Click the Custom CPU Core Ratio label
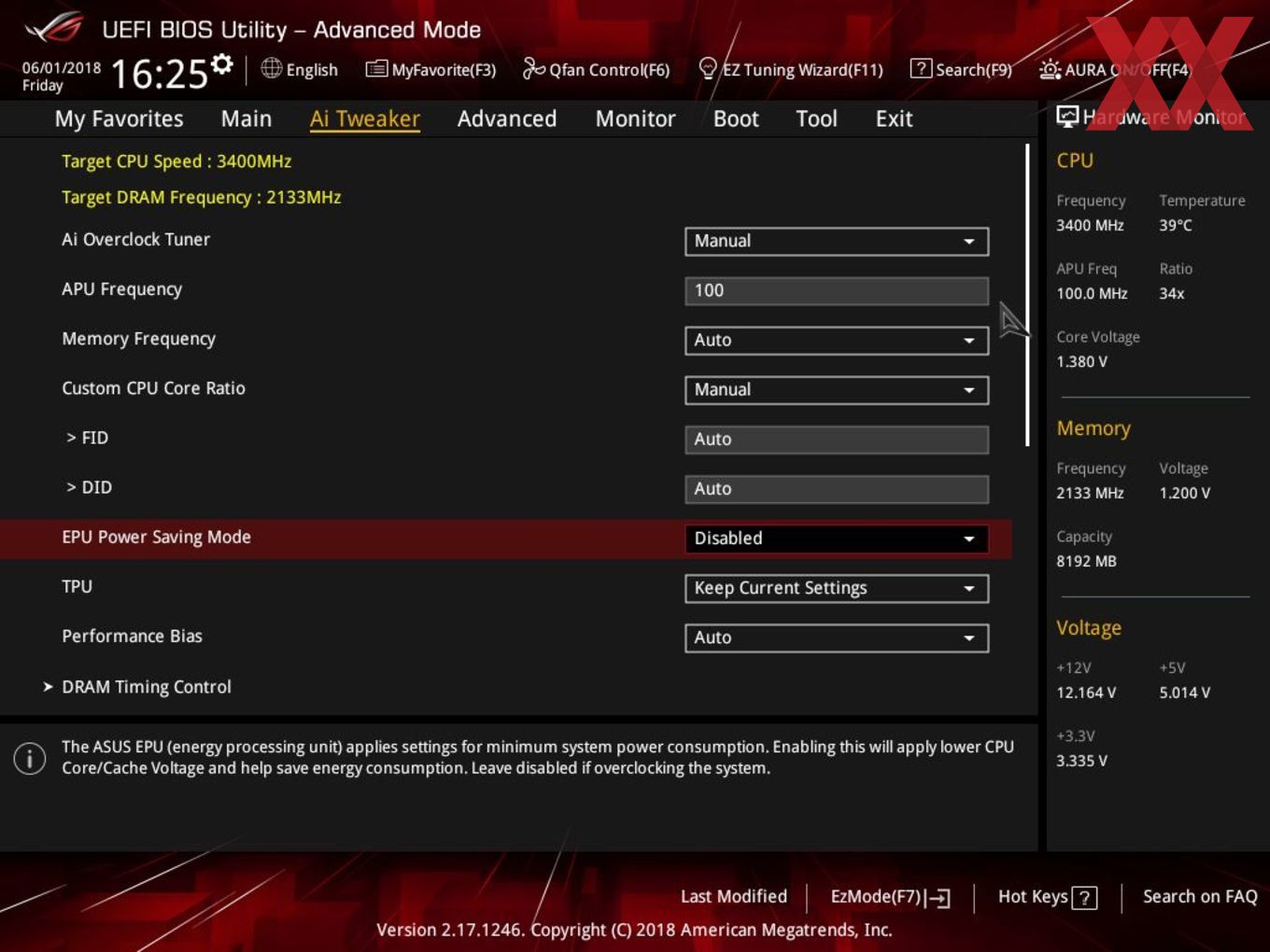1270x952 pixels. (x=153, y=388)
